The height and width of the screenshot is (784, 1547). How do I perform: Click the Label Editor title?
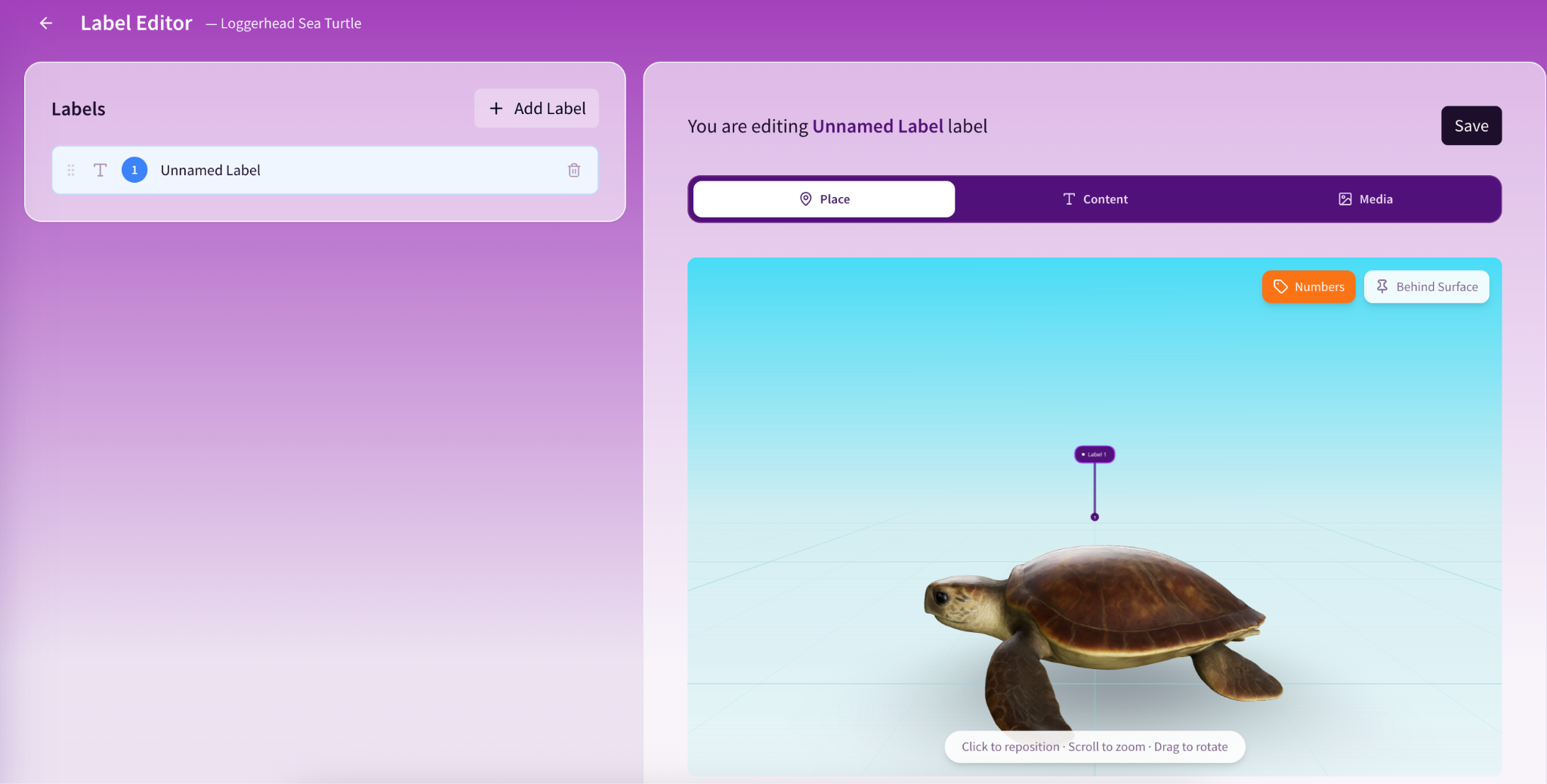point(136,23)
